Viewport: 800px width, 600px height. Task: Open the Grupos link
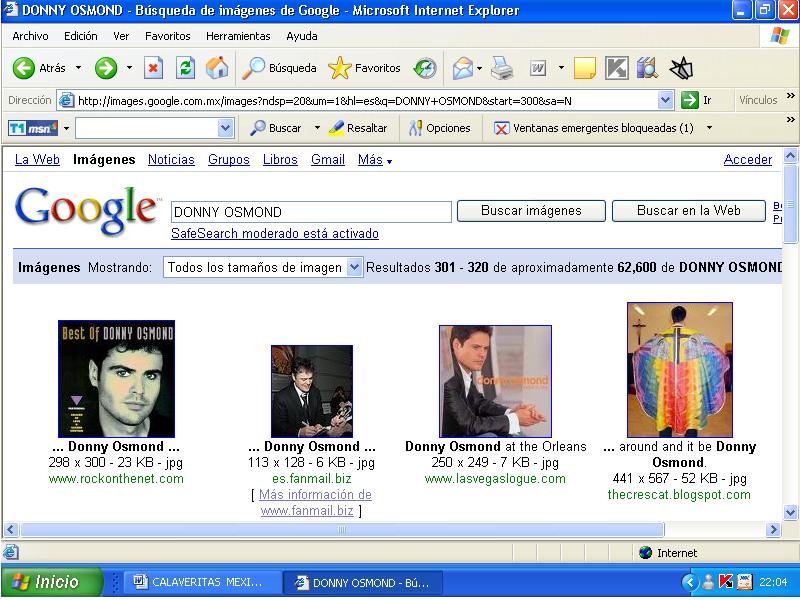point(229,160)
